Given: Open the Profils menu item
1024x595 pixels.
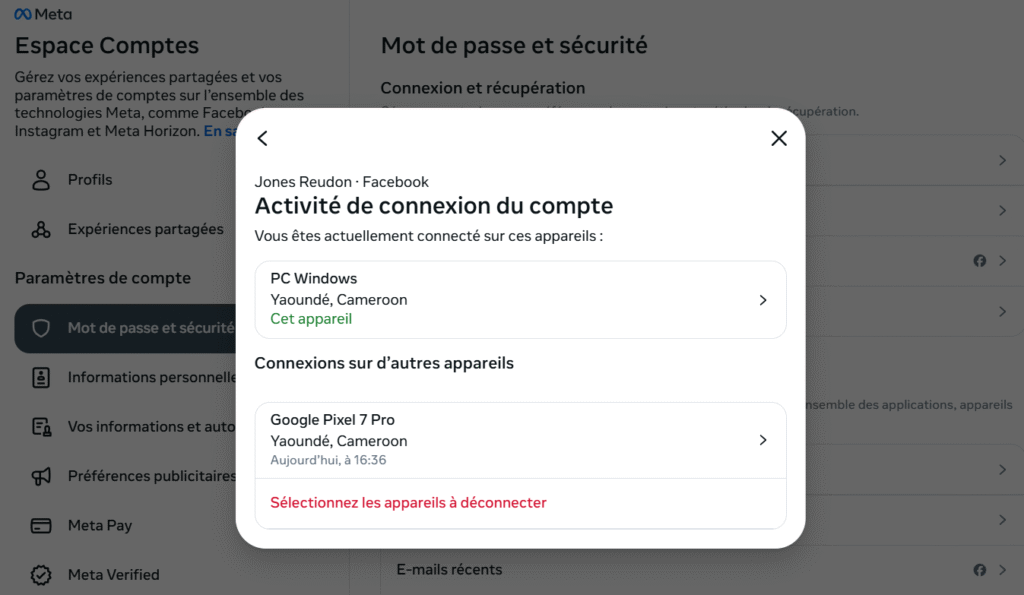Looking at the screenshot, I should point(90,180).
